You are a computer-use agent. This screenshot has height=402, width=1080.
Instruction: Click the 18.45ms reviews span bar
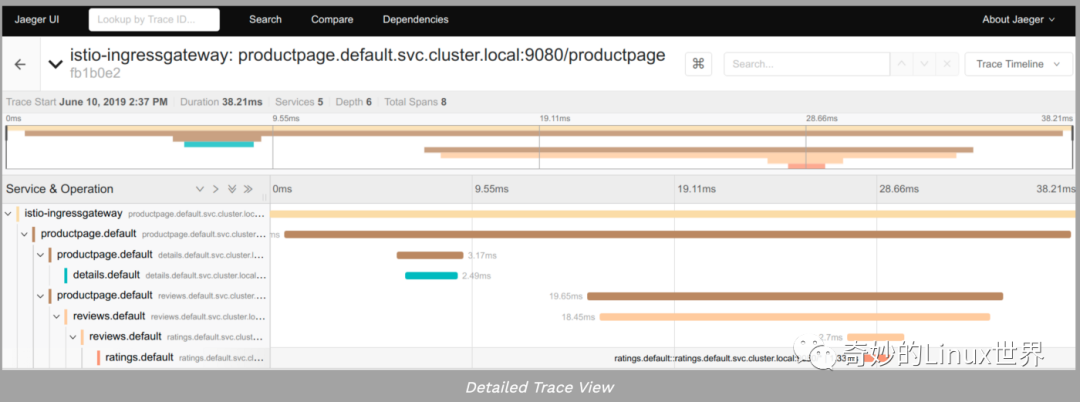[794, 317]
